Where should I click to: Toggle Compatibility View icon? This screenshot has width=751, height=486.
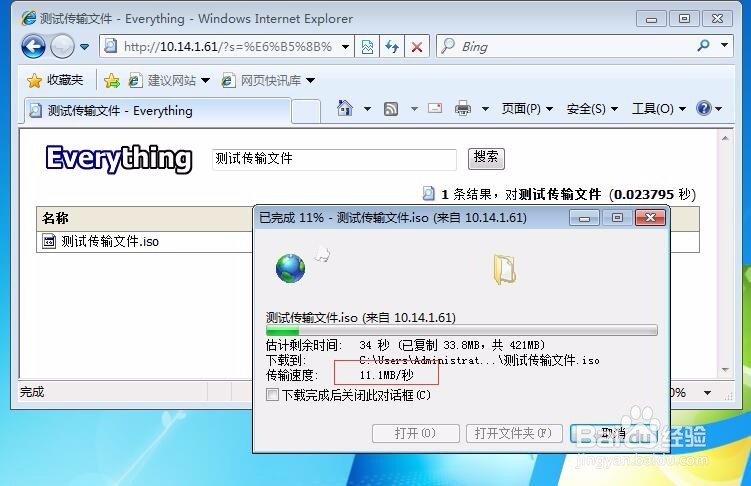tap(367, 47)
